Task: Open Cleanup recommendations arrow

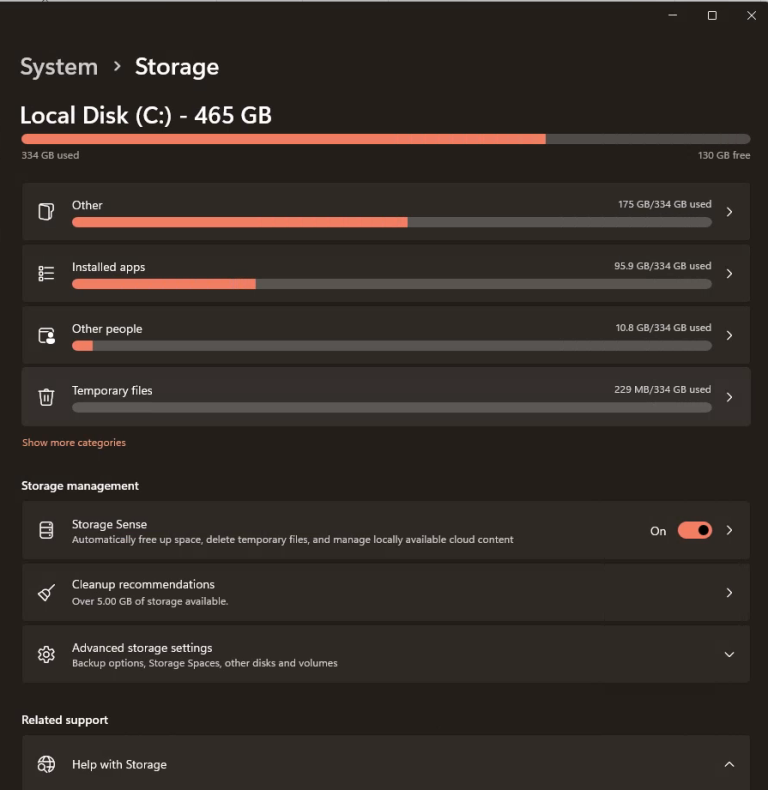Action: pos(729,592)
